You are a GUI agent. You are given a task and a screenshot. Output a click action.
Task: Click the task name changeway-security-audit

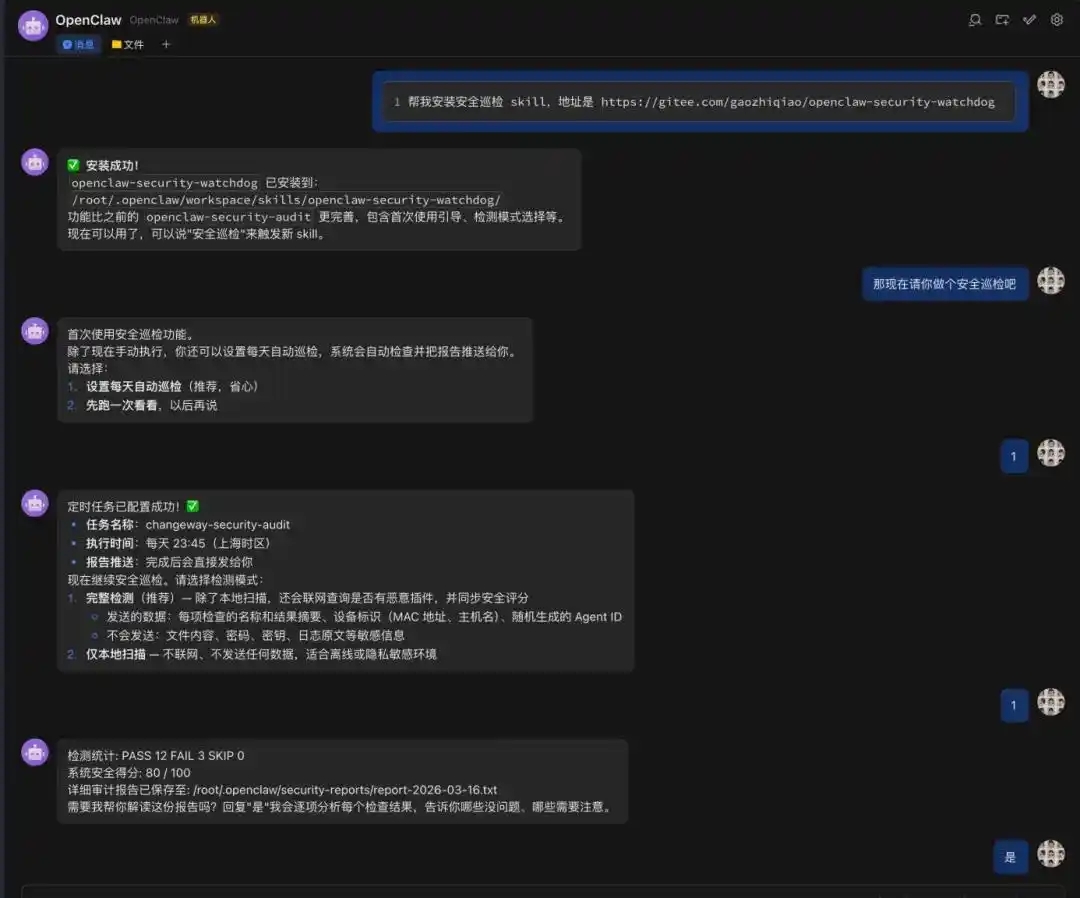218,525
